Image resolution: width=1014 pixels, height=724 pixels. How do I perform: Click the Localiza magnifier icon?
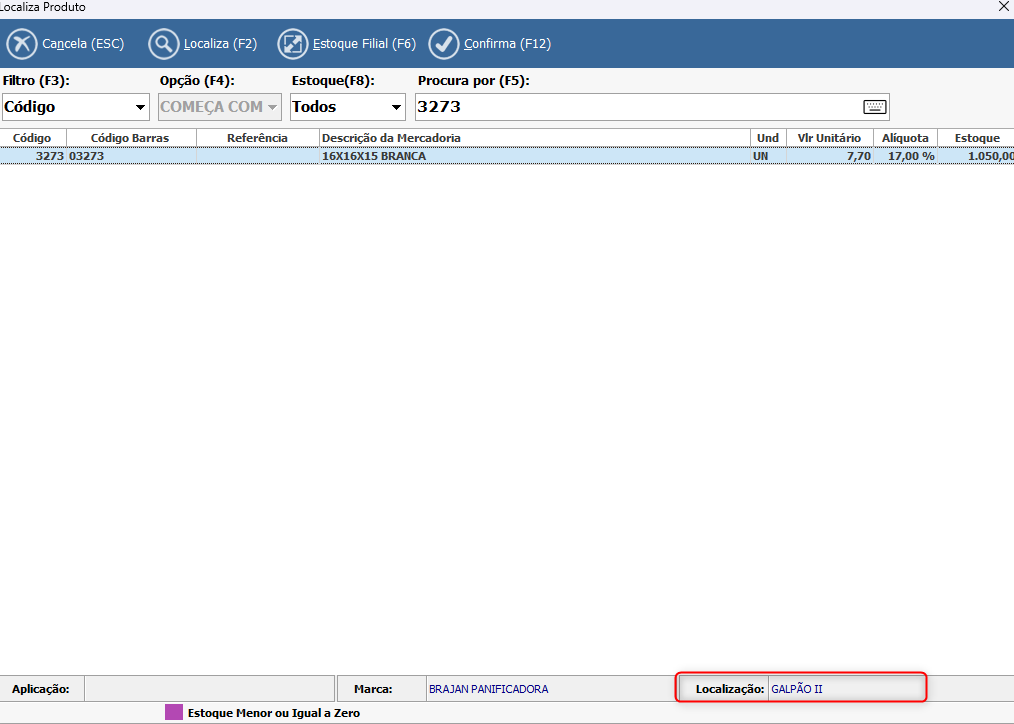(x=163, y=44)
